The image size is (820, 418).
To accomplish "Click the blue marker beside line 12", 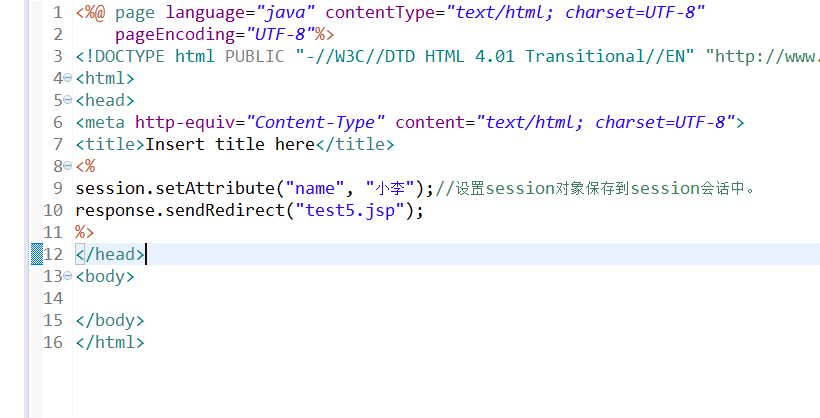I will pos(37,254).
